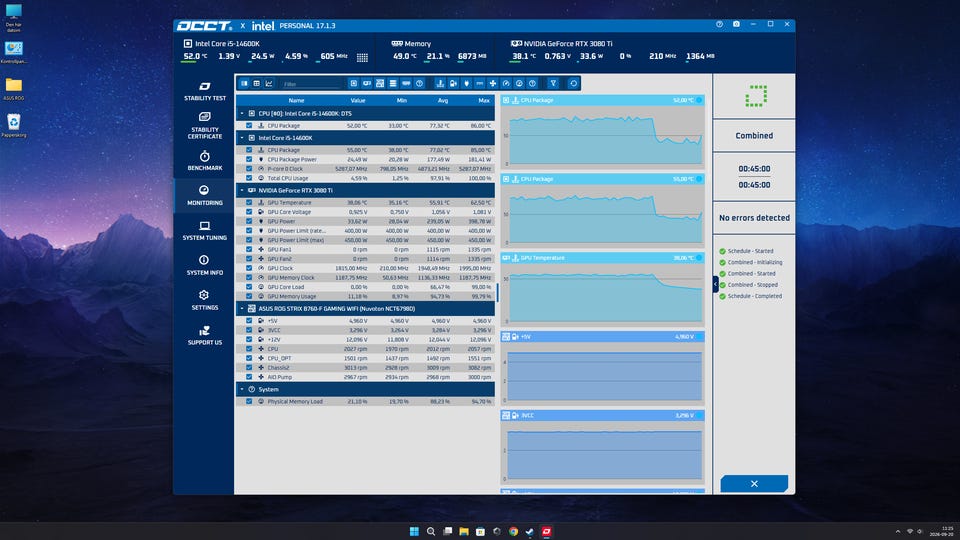
Task: Sort the table by Value column header
Action: click(358, 100)
